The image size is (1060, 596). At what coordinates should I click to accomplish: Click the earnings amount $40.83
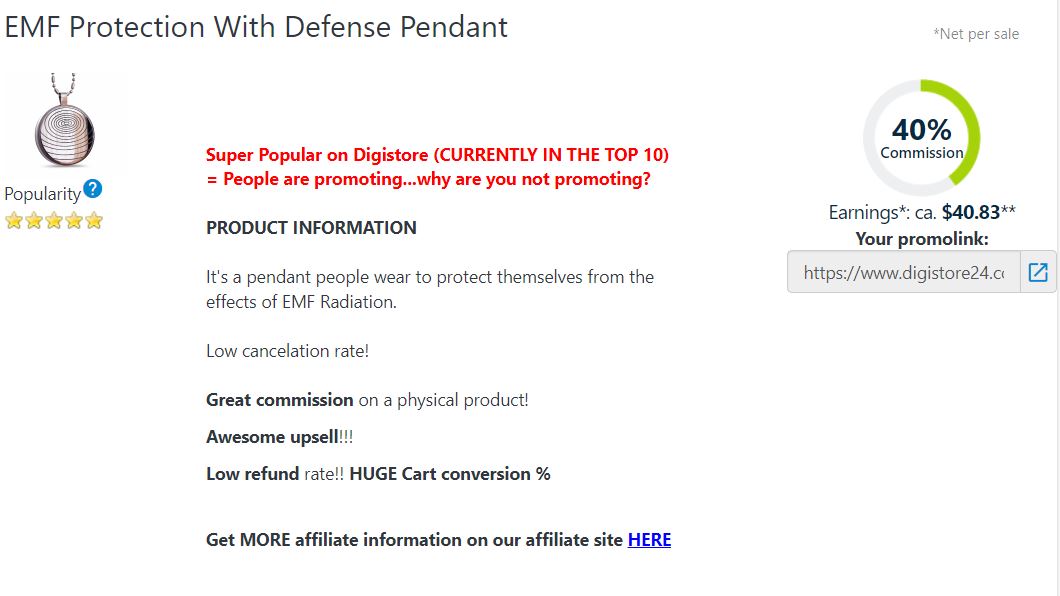[x=971, y=212]
